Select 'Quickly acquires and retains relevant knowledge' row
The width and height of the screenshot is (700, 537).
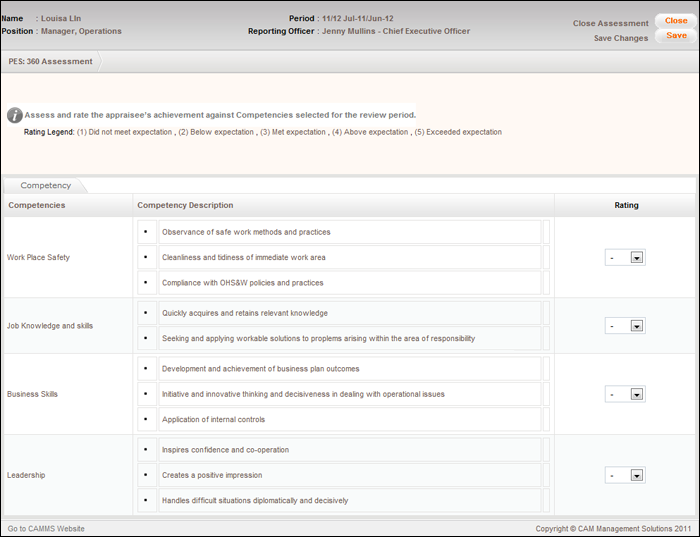[349, 313]
